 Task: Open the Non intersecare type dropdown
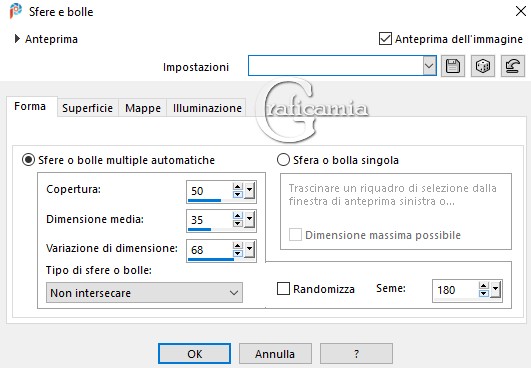[144, 293]
